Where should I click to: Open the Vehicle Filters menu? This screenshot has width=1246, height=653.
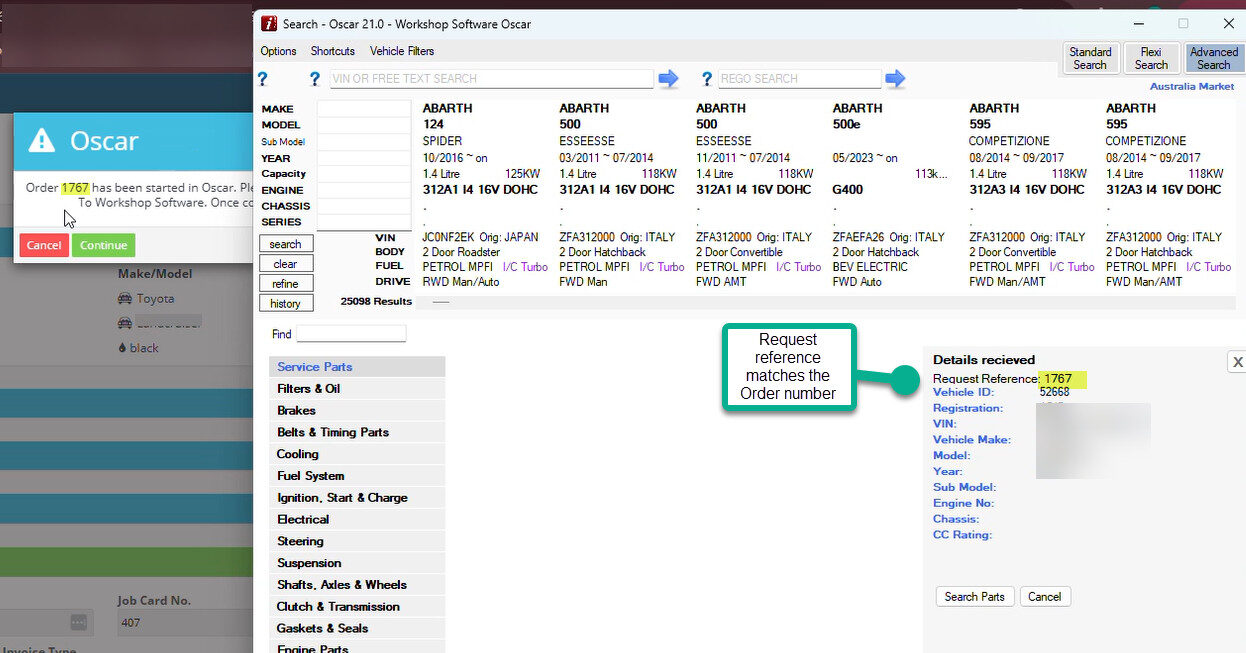click(x=402, y=51)
